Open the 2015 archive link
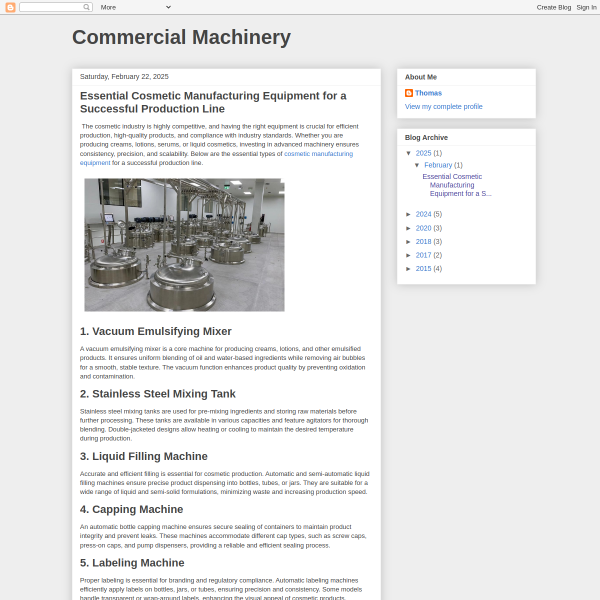Viewport: 600px width, 600px height. click(423, 269)
